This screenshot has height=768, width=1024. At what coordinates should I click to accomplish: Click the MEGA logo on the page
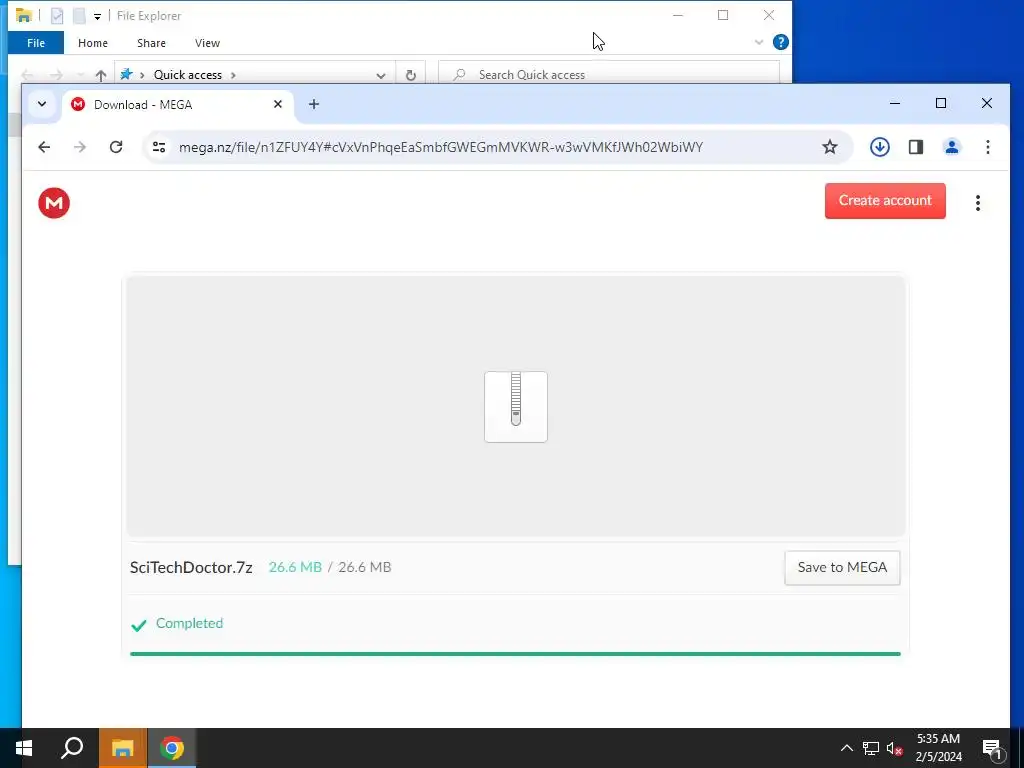point(54,203)
